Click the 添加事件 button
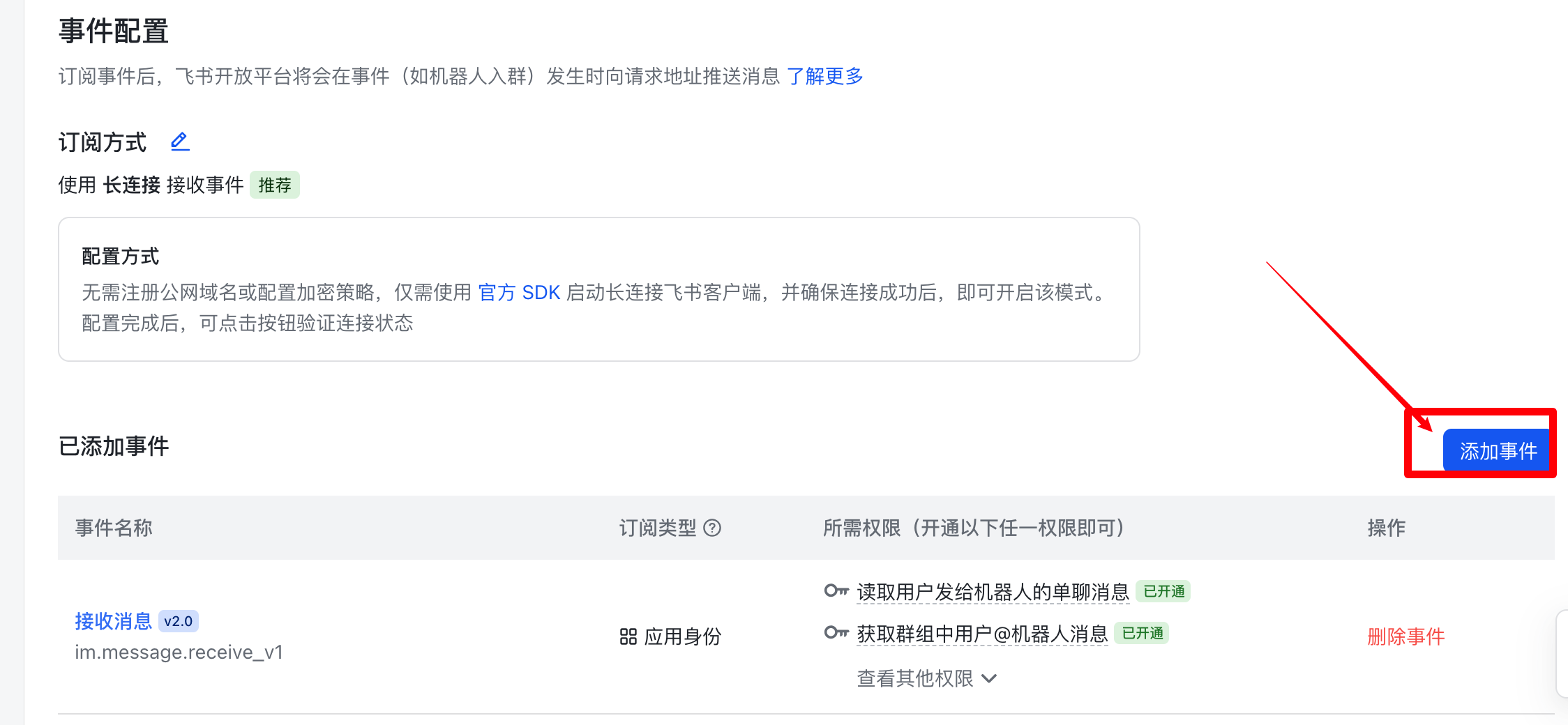This screenshot has height=725, width=1568. tap(1497, 450)
